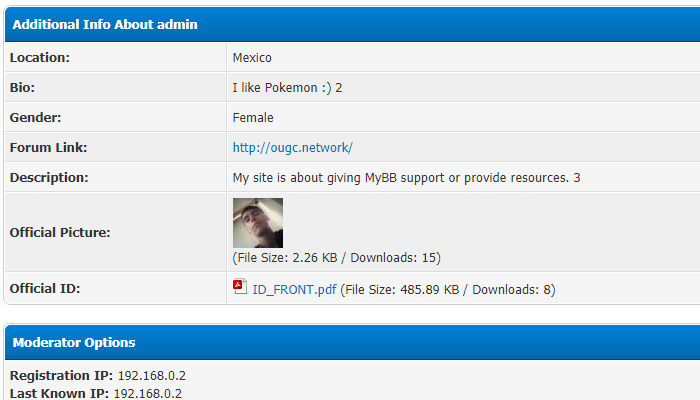Screen dimensions: 700x400
Task: Click the 'Additional Info About admin' header
Action: click(105, 24)
